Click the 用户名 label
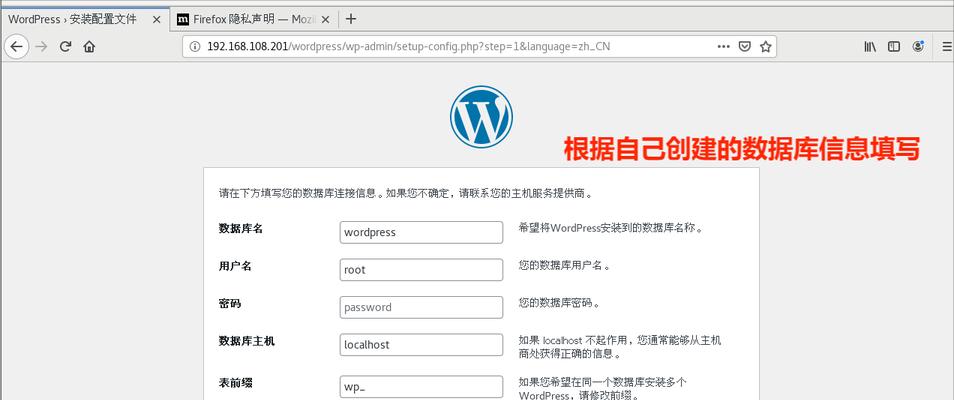The image size is (954, 400). pyautogui.click(x=235, y=266)
